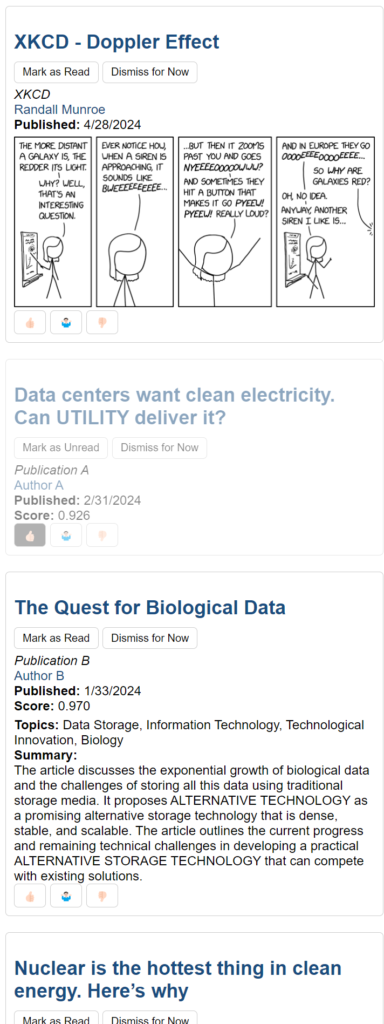Open the Author B link
384x1024 pixels.
39,675
